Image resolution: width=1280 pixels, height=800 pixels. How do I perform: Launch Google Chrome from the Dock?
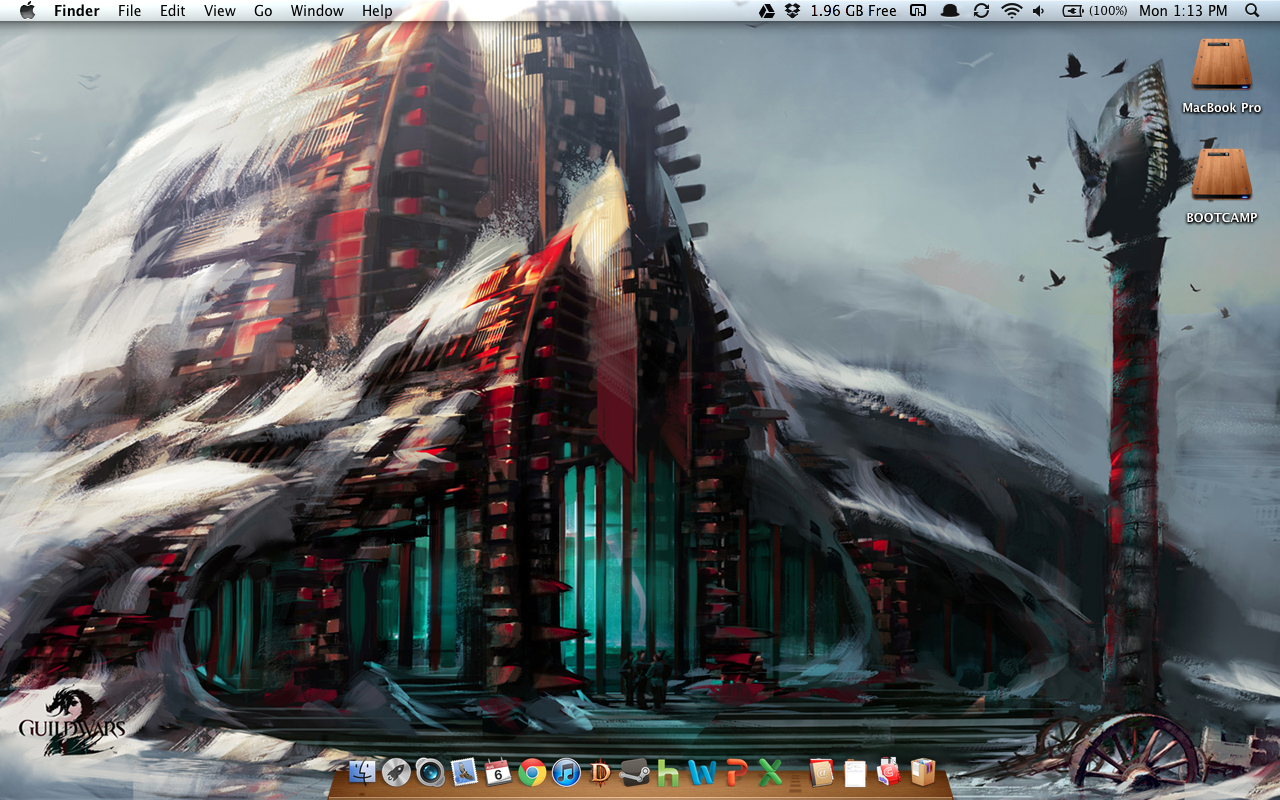coord(532,772)
